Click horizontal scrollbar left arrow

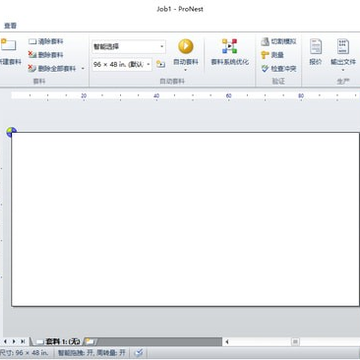point(227,342)
